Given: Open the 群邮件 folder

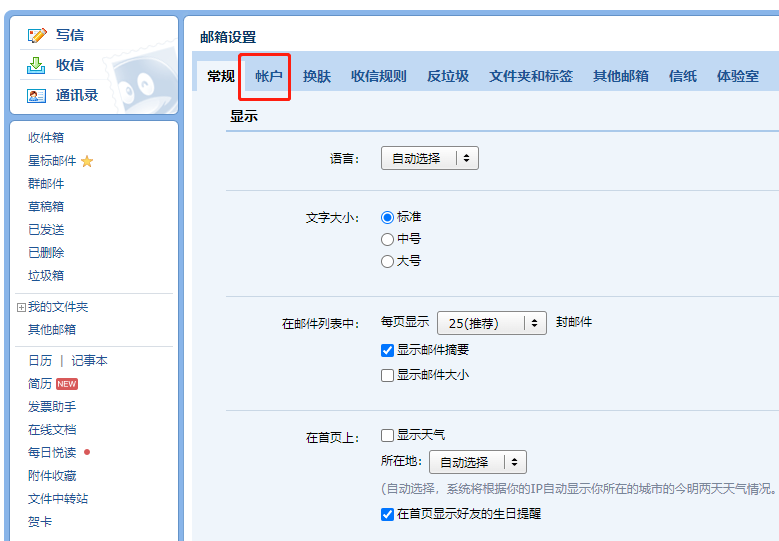Looking at the screenshot, I should pos(46,184).
